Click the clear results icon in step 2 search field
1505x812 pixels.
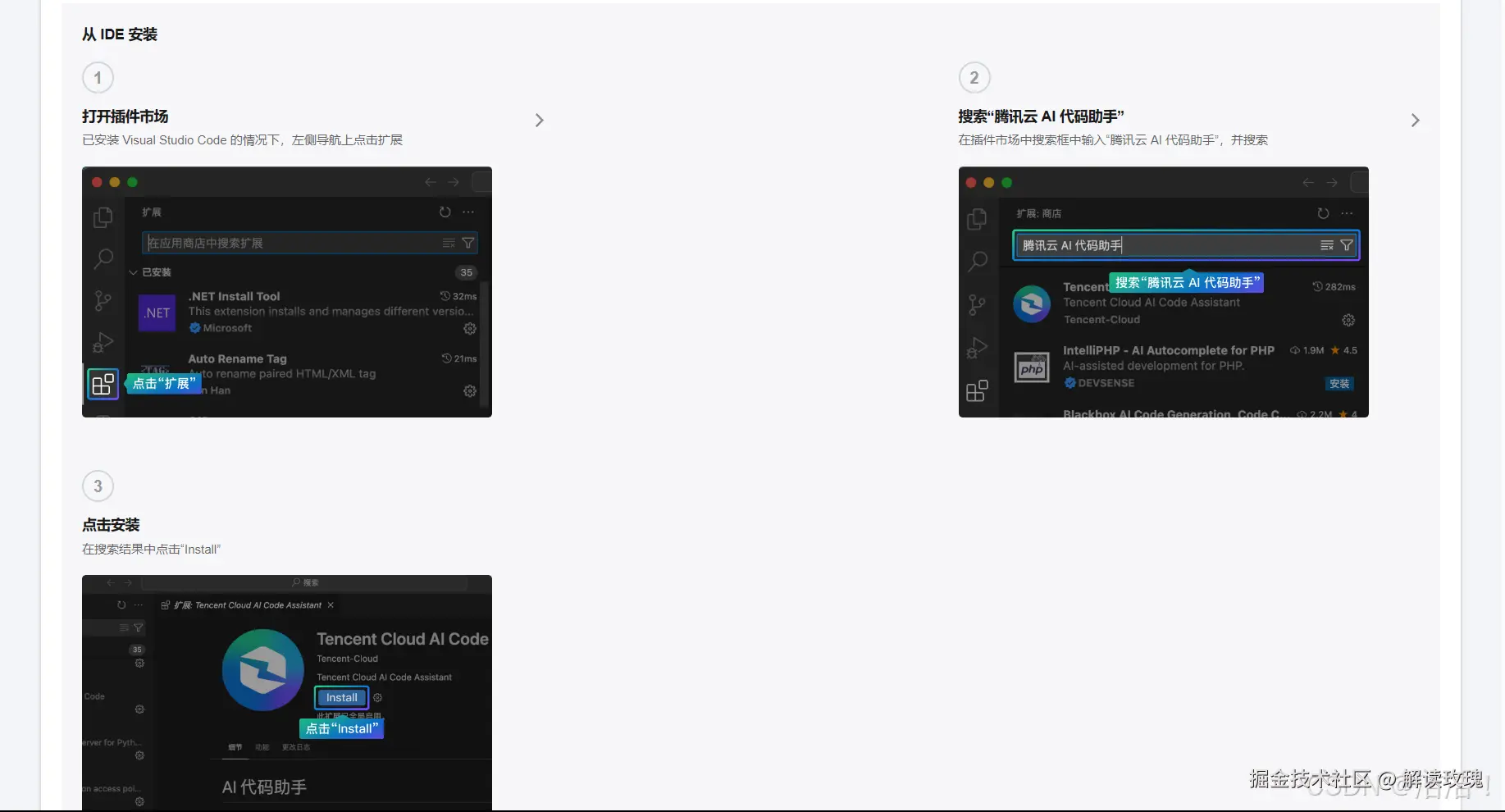1326,245
